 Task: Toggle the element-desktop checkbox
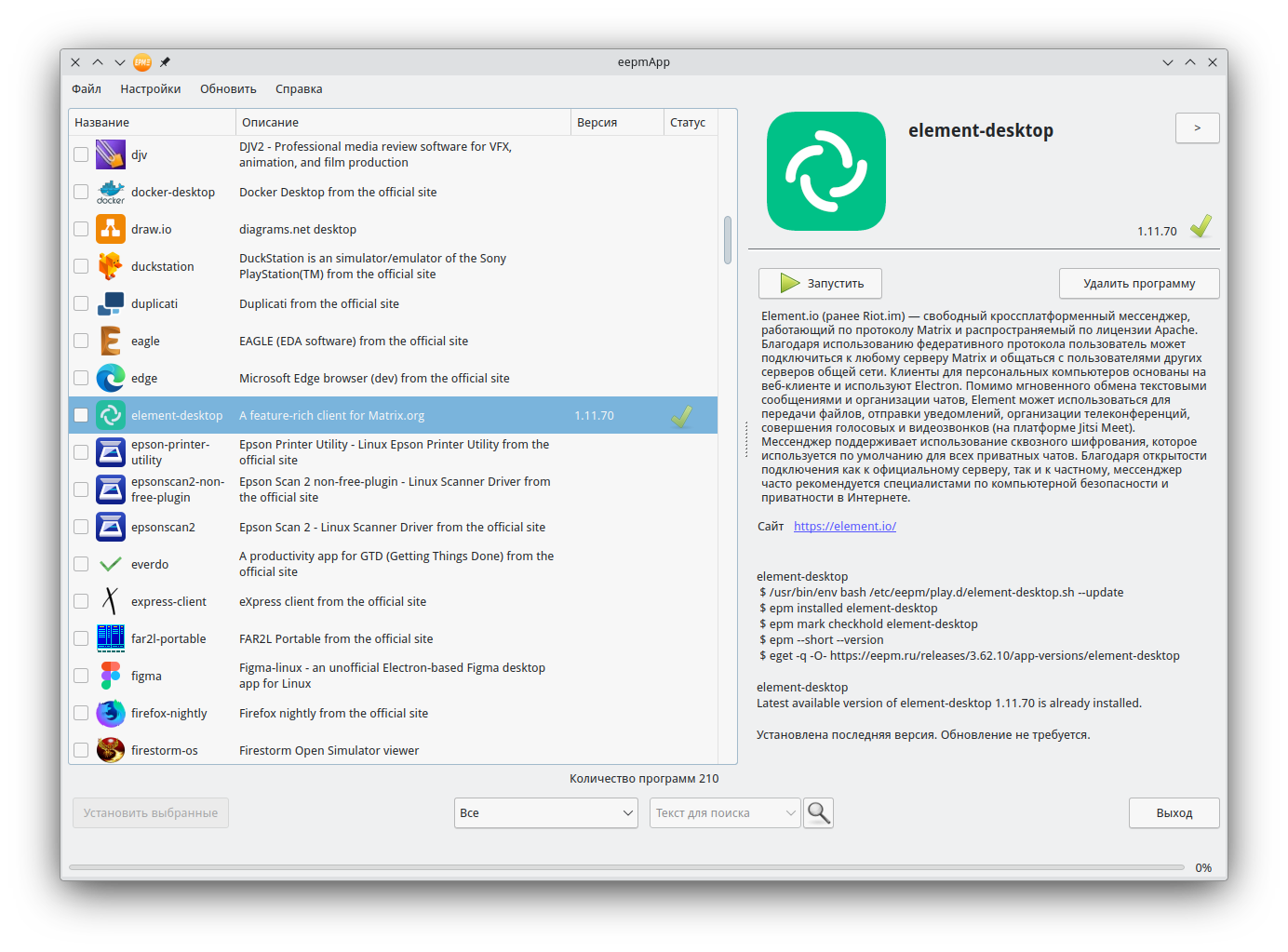tap(81, 415)
